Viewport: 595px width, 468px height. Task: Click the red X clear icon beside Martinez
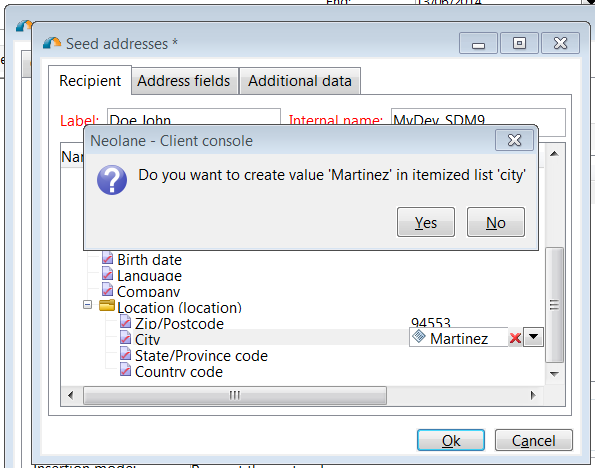pos(515,337)
